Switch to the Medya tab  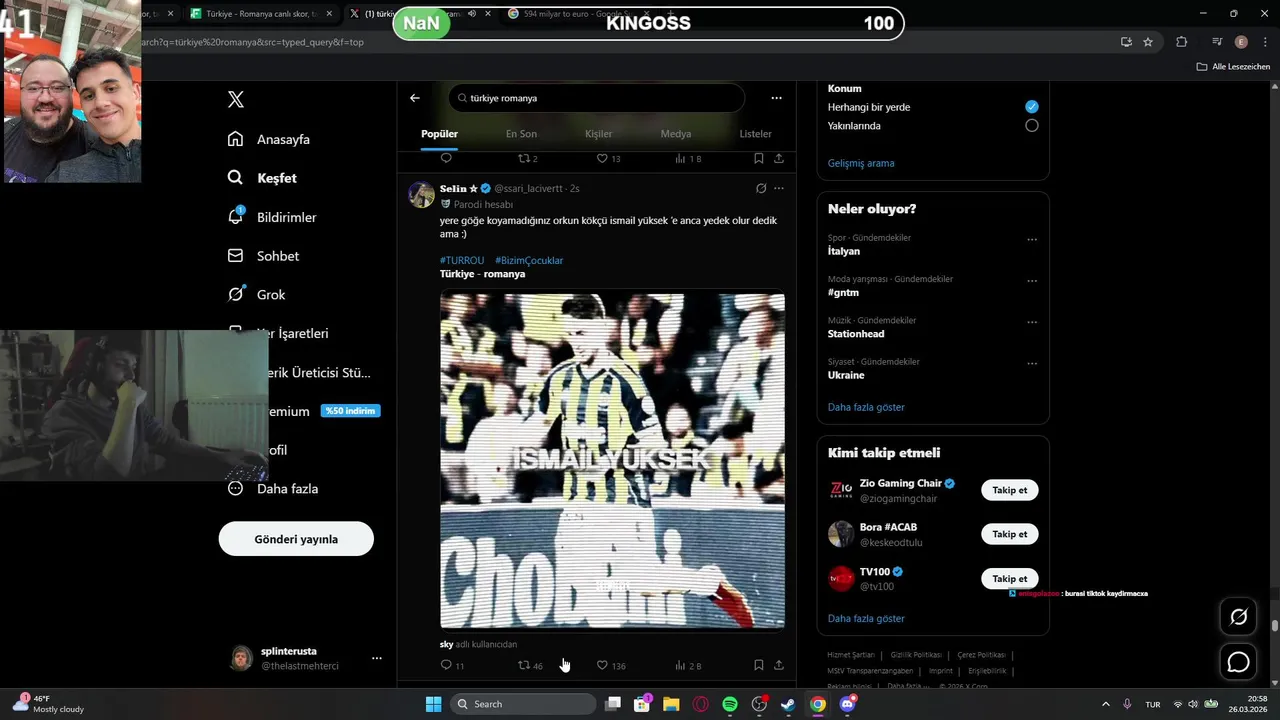[x=675, y=134]
